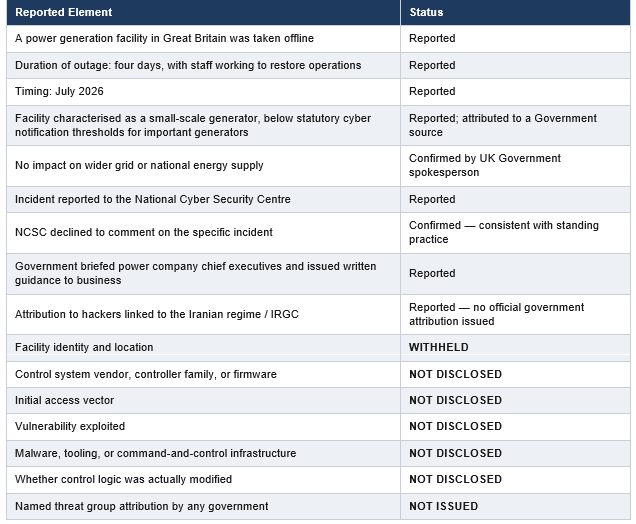
Task: Click 'Confirmed — consistent with standing practice' status
Action: coord(516,233)
